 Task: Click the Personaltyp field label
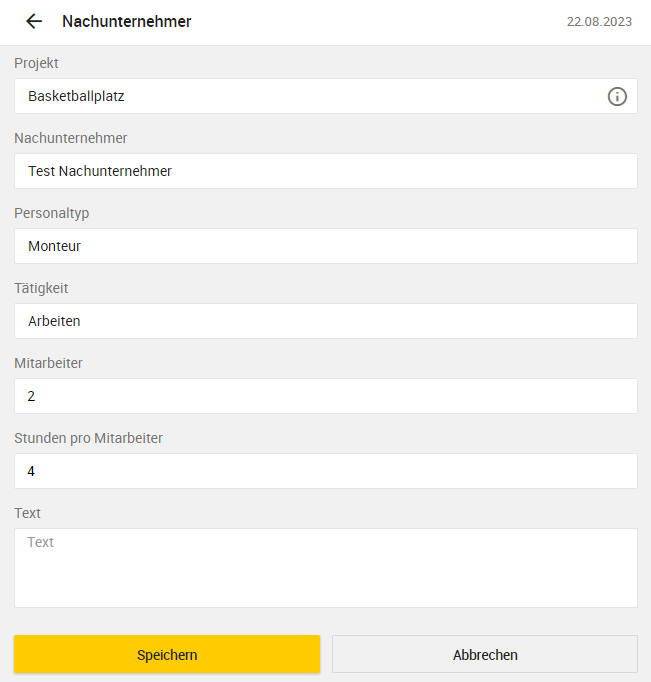(52, 213)
